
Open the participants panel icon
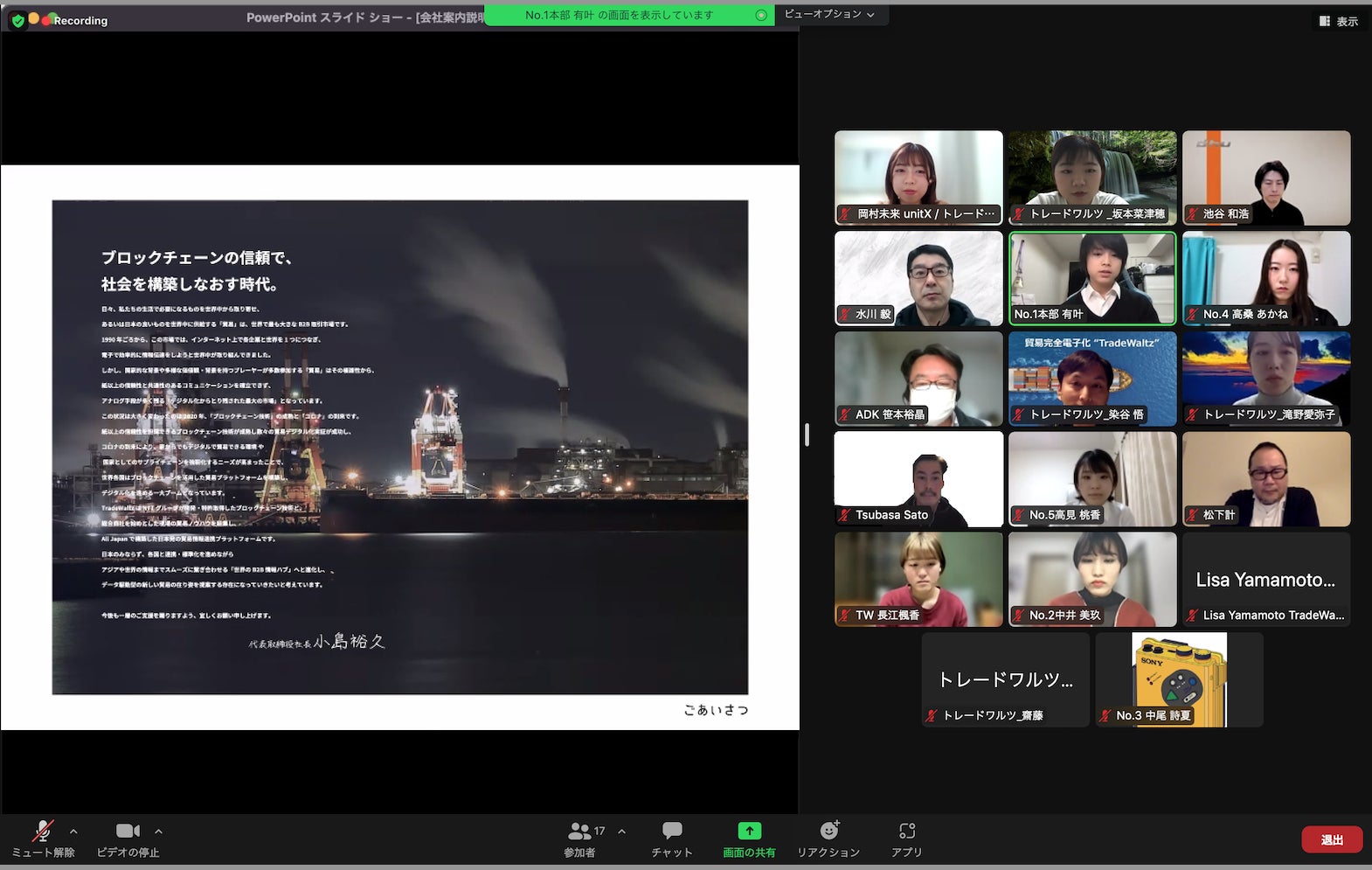[579, 831]
